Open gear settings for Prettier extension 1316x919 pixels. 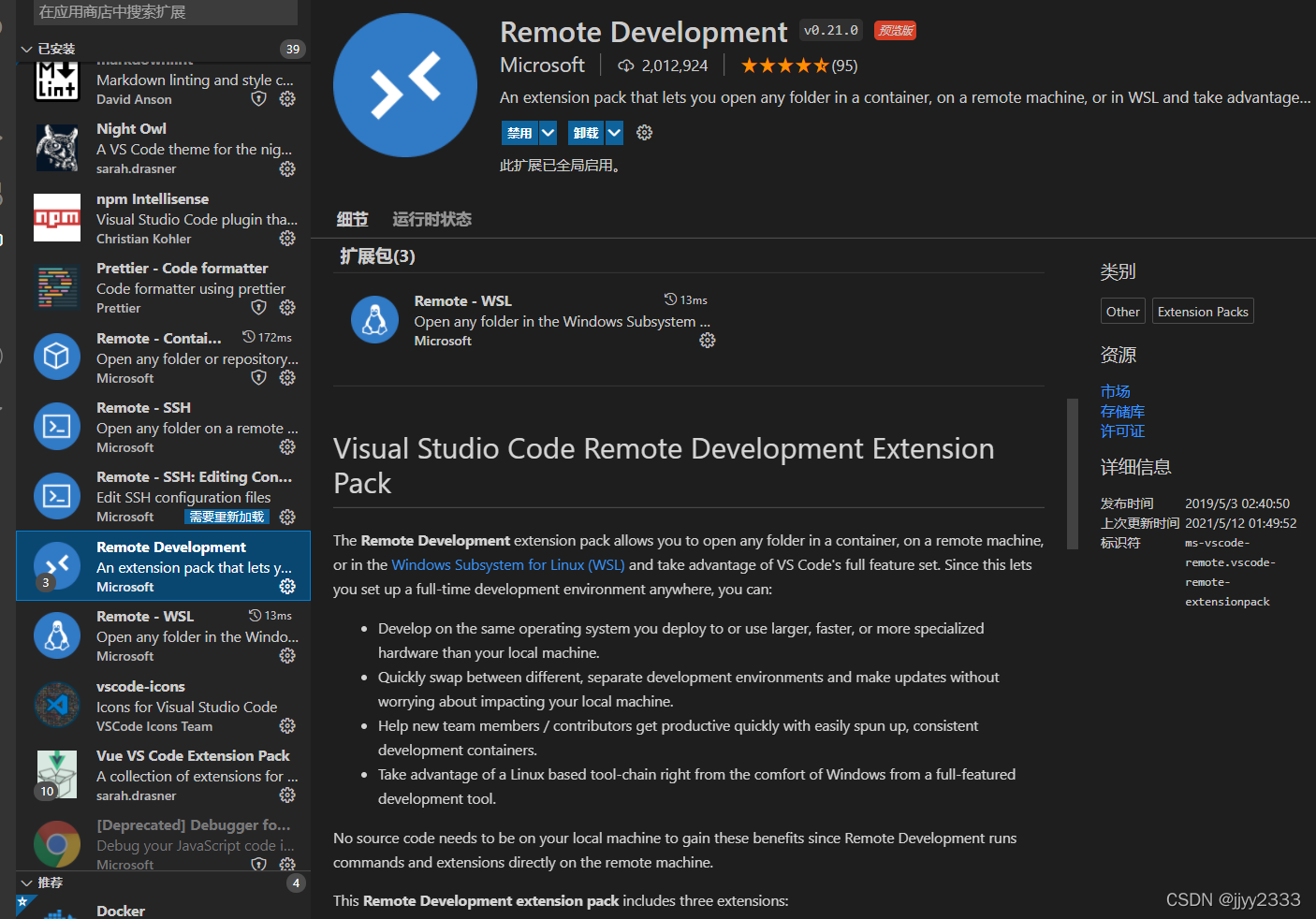(x=287, y=308)
